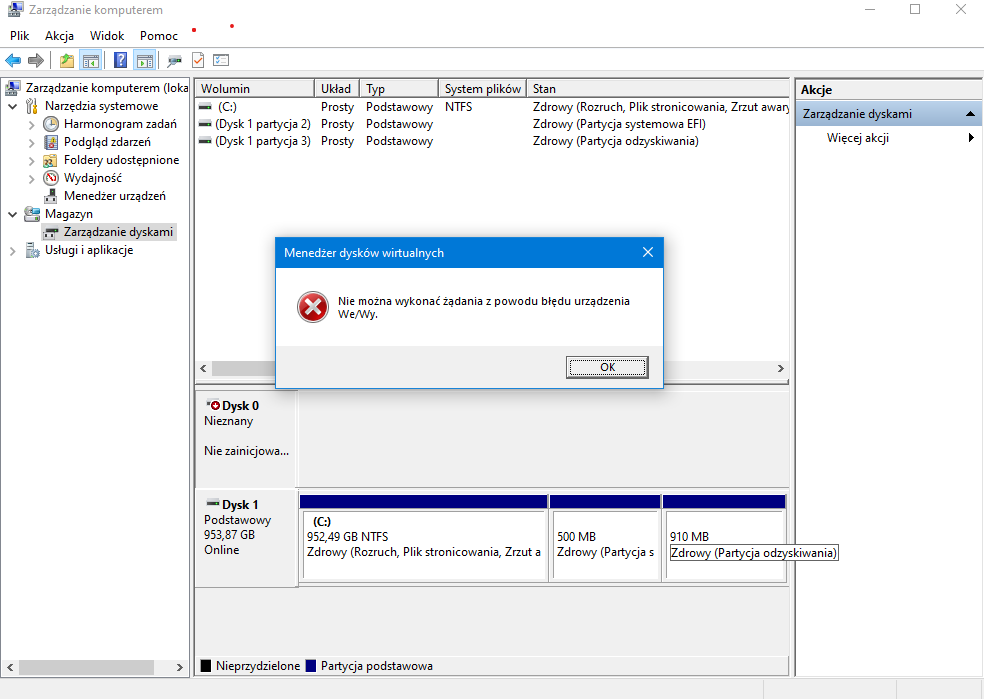
Task: Toggle the console tree pane icon
Action: 90,60
